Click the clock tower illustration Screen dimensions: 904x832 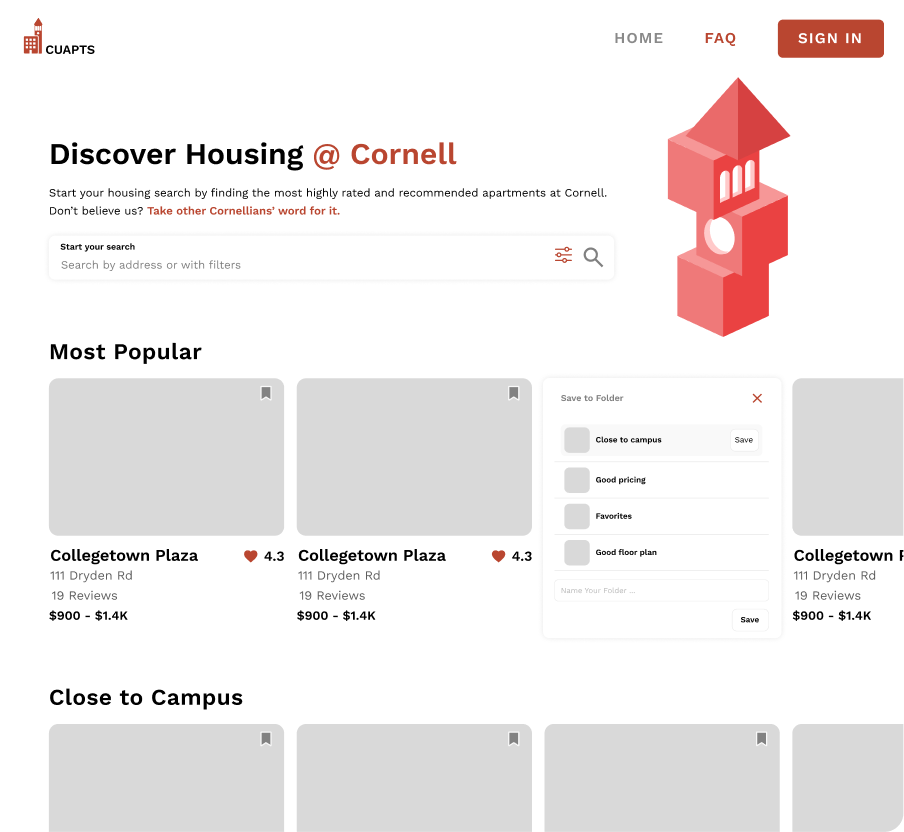coord(729,208)
